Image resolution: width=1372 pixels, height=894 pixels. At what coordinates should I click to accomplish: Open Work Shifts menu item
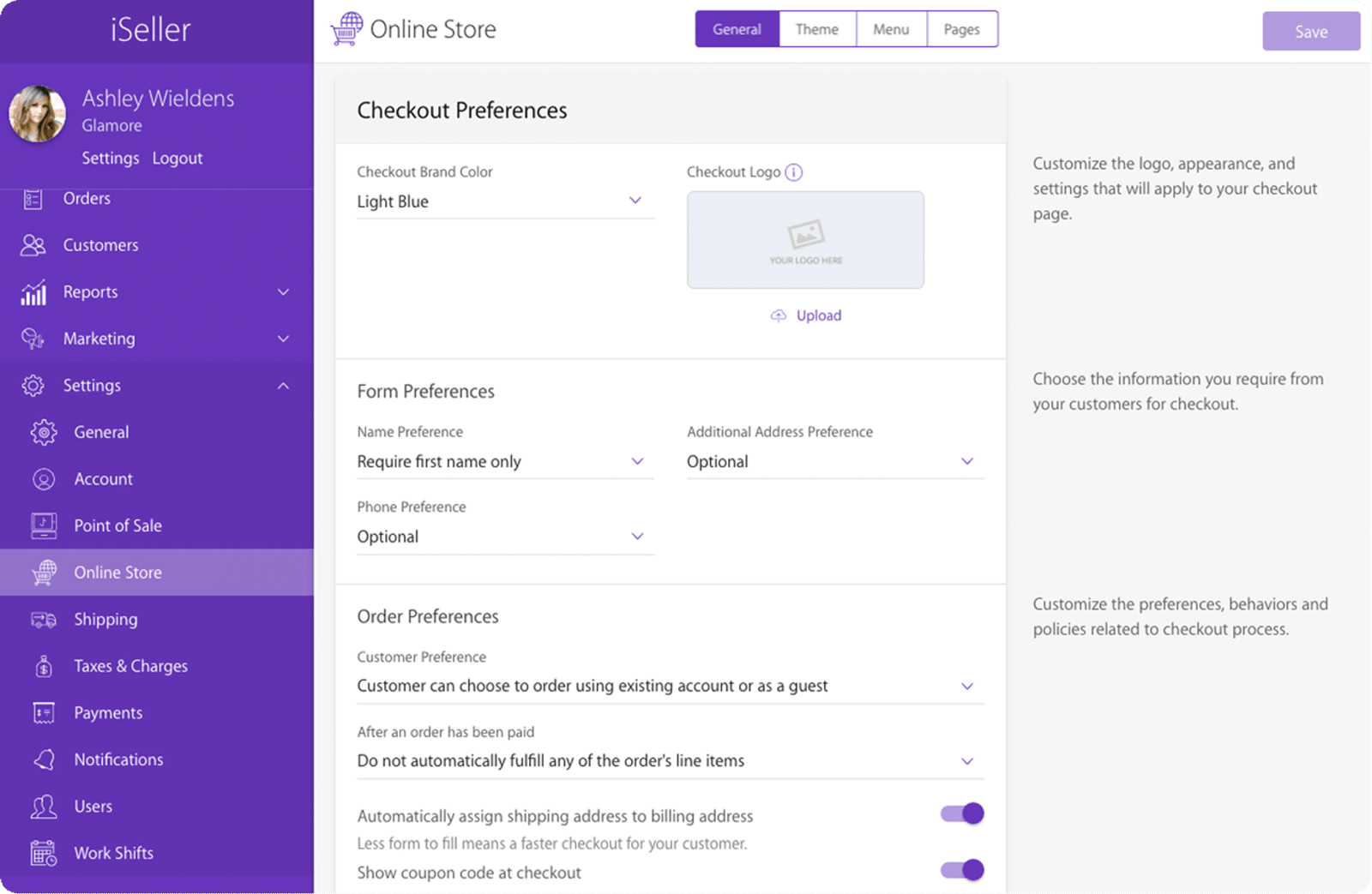click(157, 853)
